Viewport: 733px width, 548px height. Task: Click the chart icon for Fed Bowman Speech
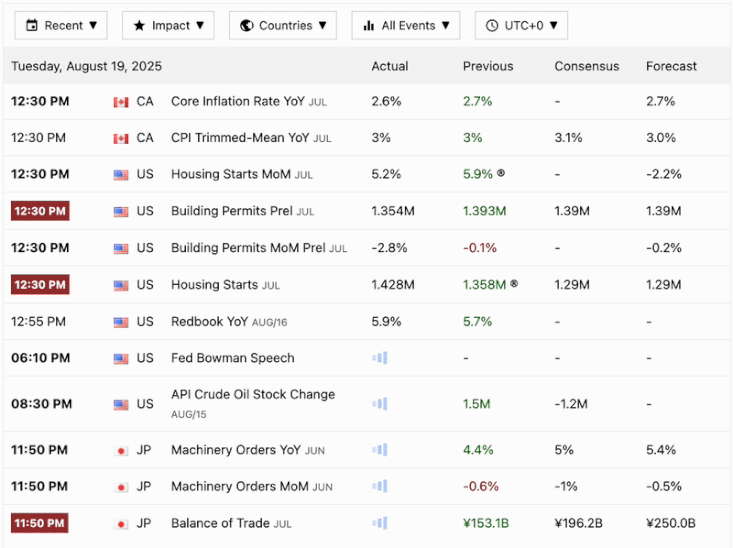pos(379,358)
